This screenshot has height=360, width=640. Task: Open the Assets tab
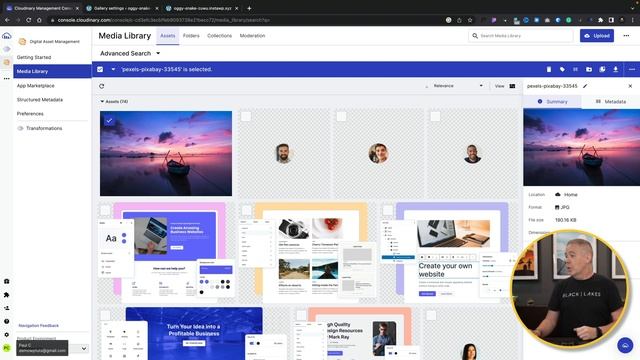point(167,36)
